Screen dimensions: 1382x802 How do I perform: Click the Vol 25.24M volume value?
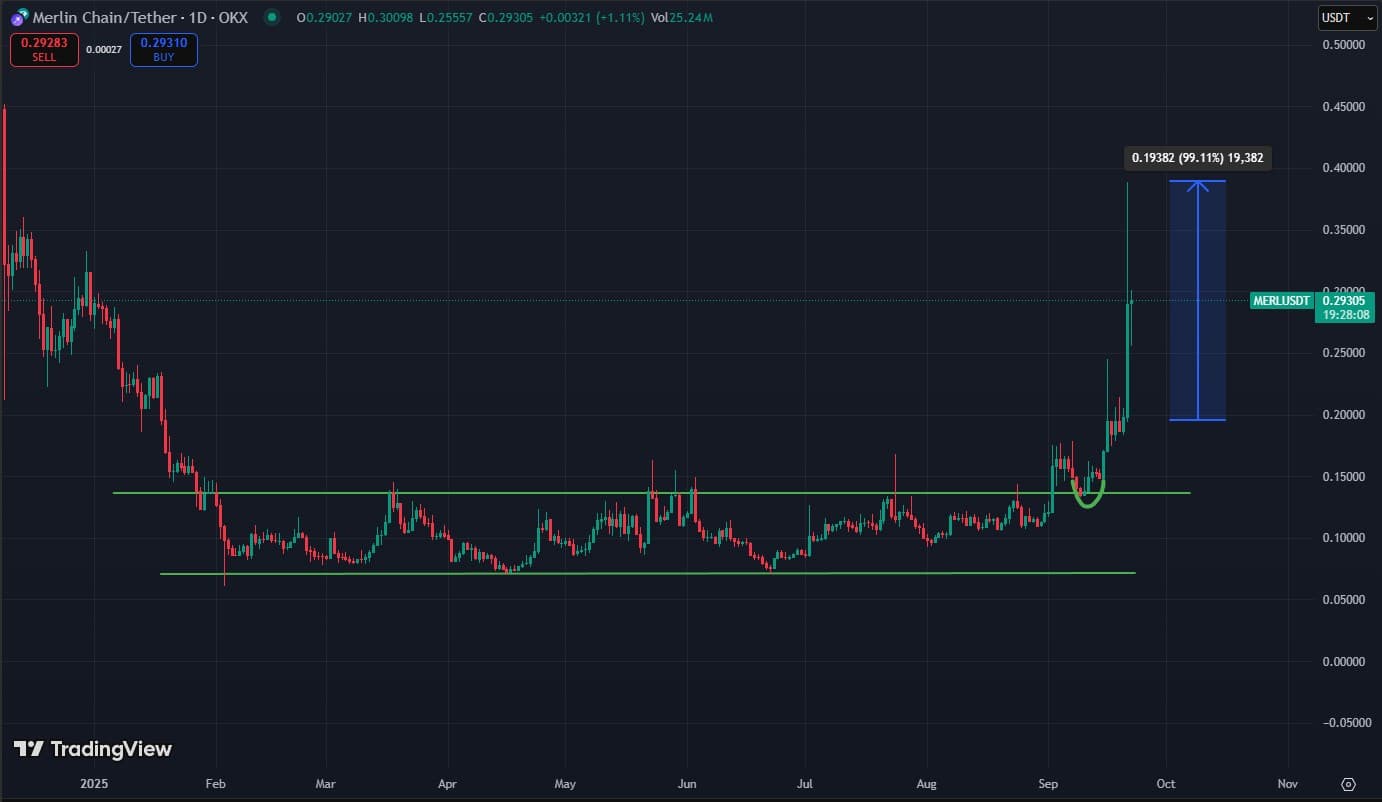click(x=682, y=18)
